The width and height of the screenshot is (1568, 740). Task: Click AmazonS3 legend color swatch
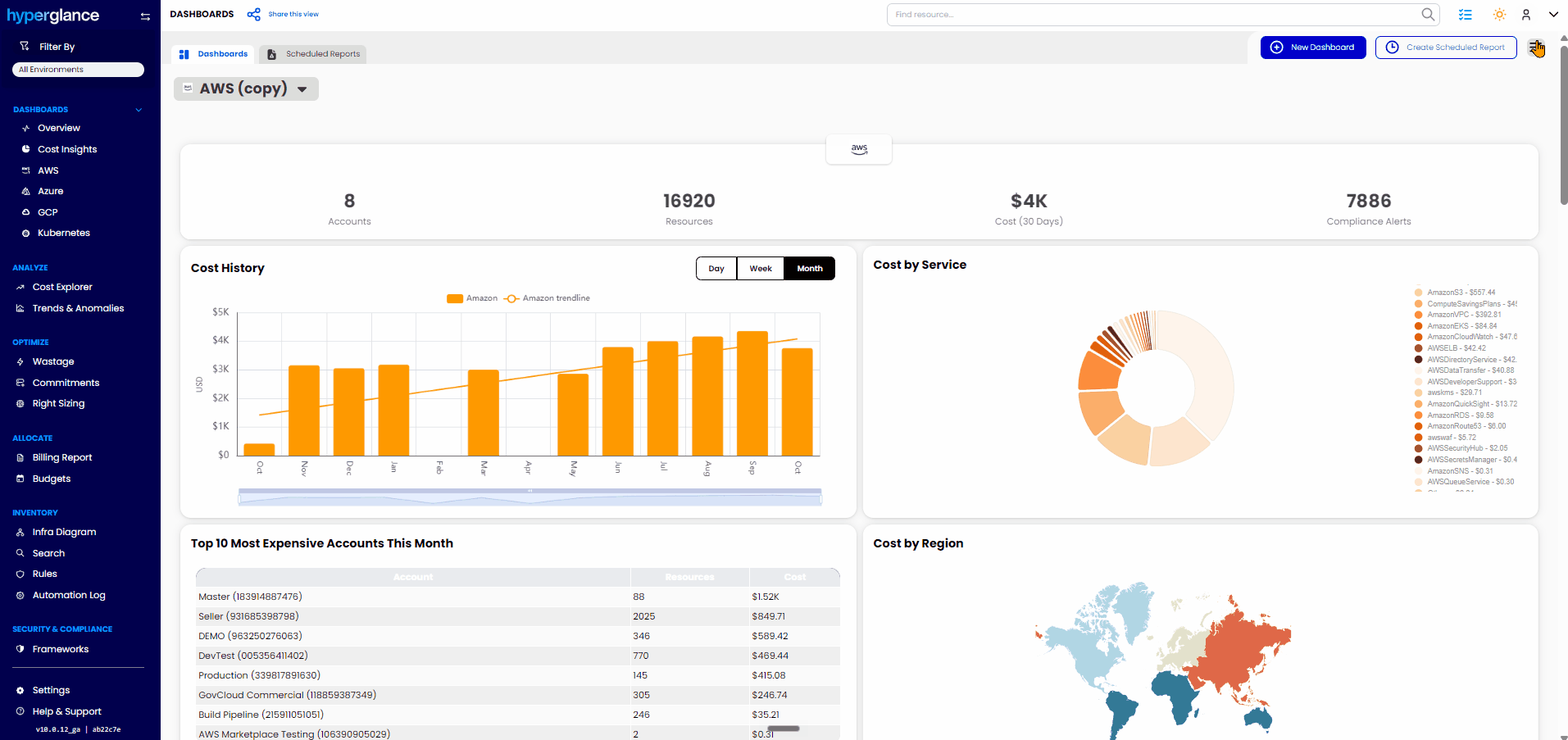[x=1419, y=293]
